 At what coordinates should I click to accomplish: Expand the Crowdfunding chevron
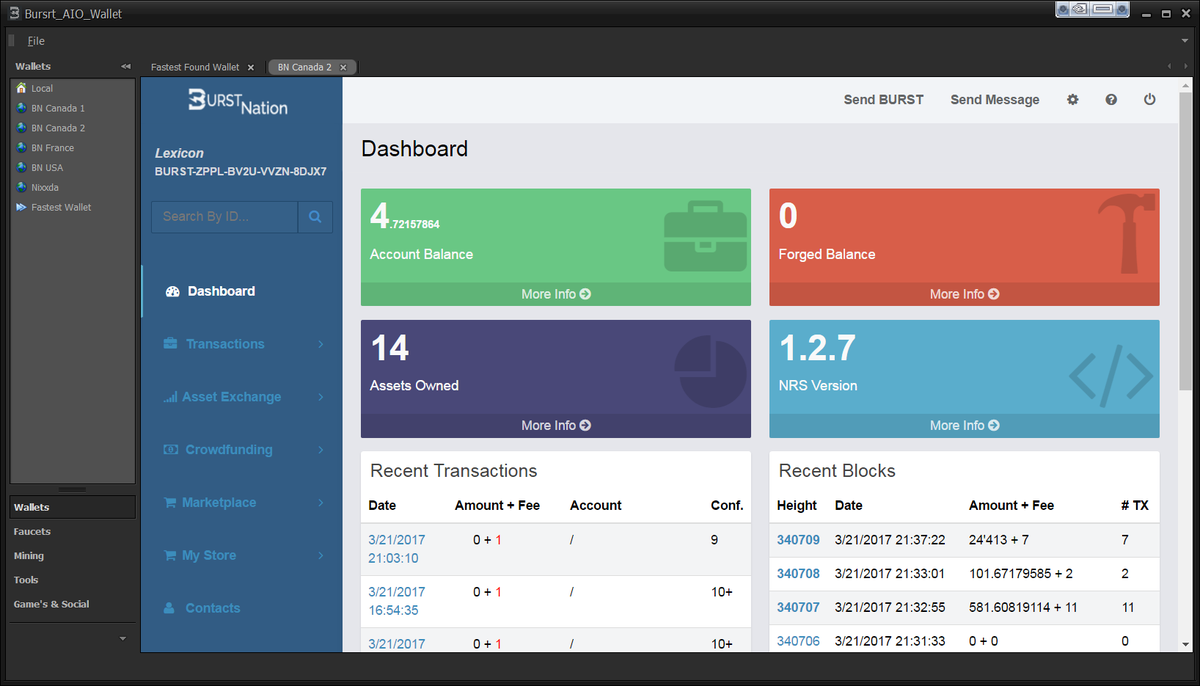(321, 450)
